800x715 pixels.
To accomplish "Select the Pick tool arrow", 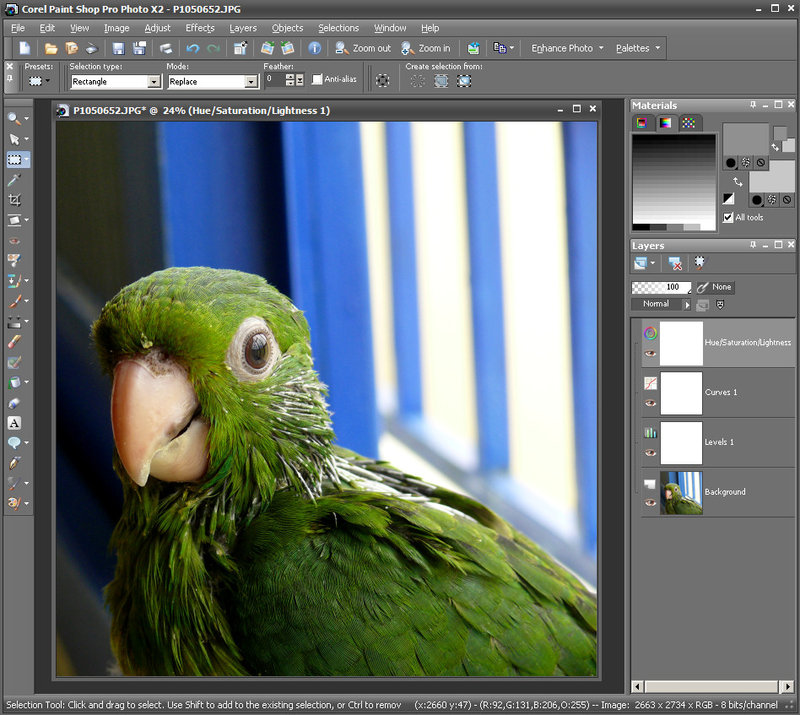I will coord(14,139).
